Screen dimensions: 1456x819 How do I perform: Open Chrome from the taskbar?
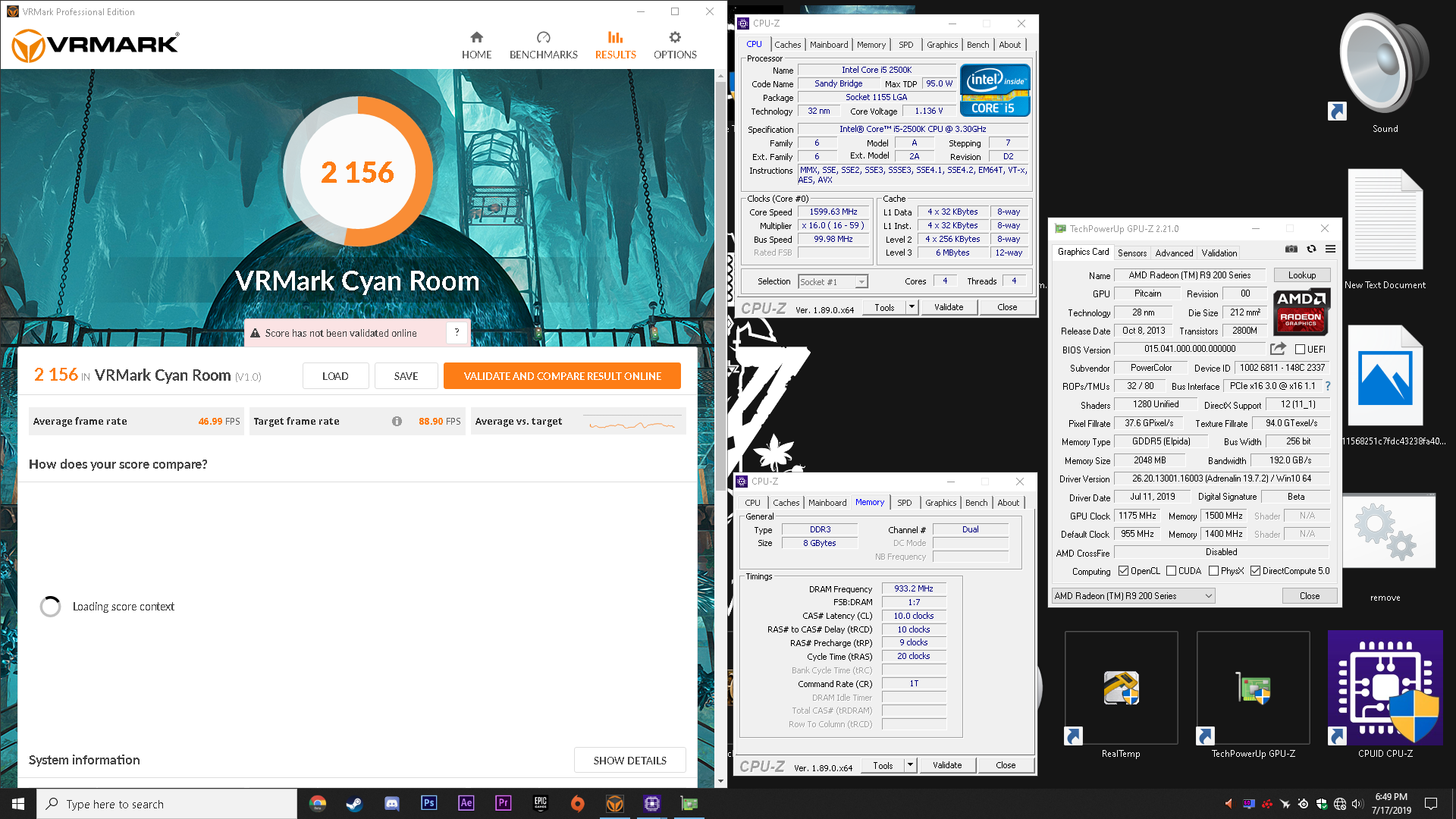point(318,804)
